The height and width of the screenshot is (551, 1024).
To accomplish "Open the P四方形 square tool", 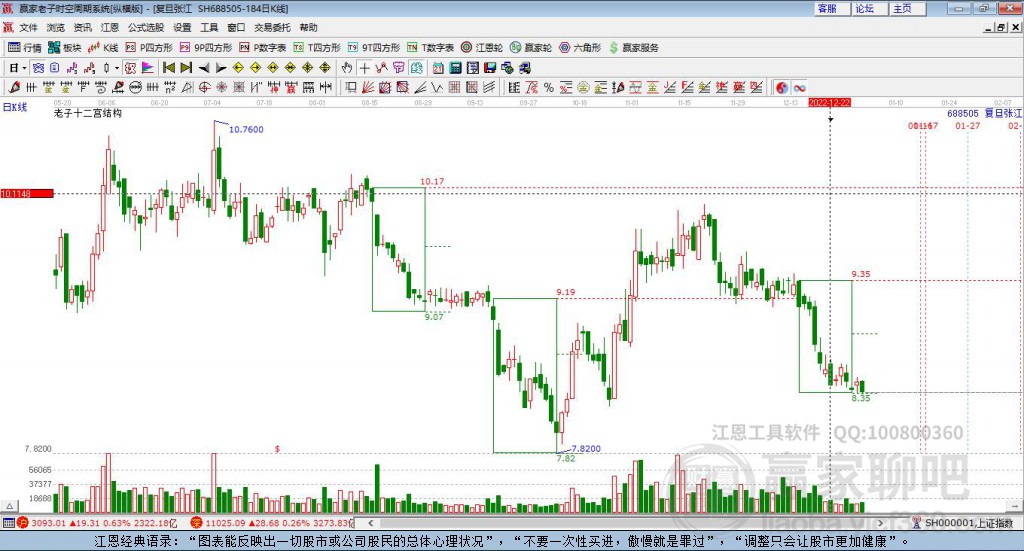I will click(149, 47).
